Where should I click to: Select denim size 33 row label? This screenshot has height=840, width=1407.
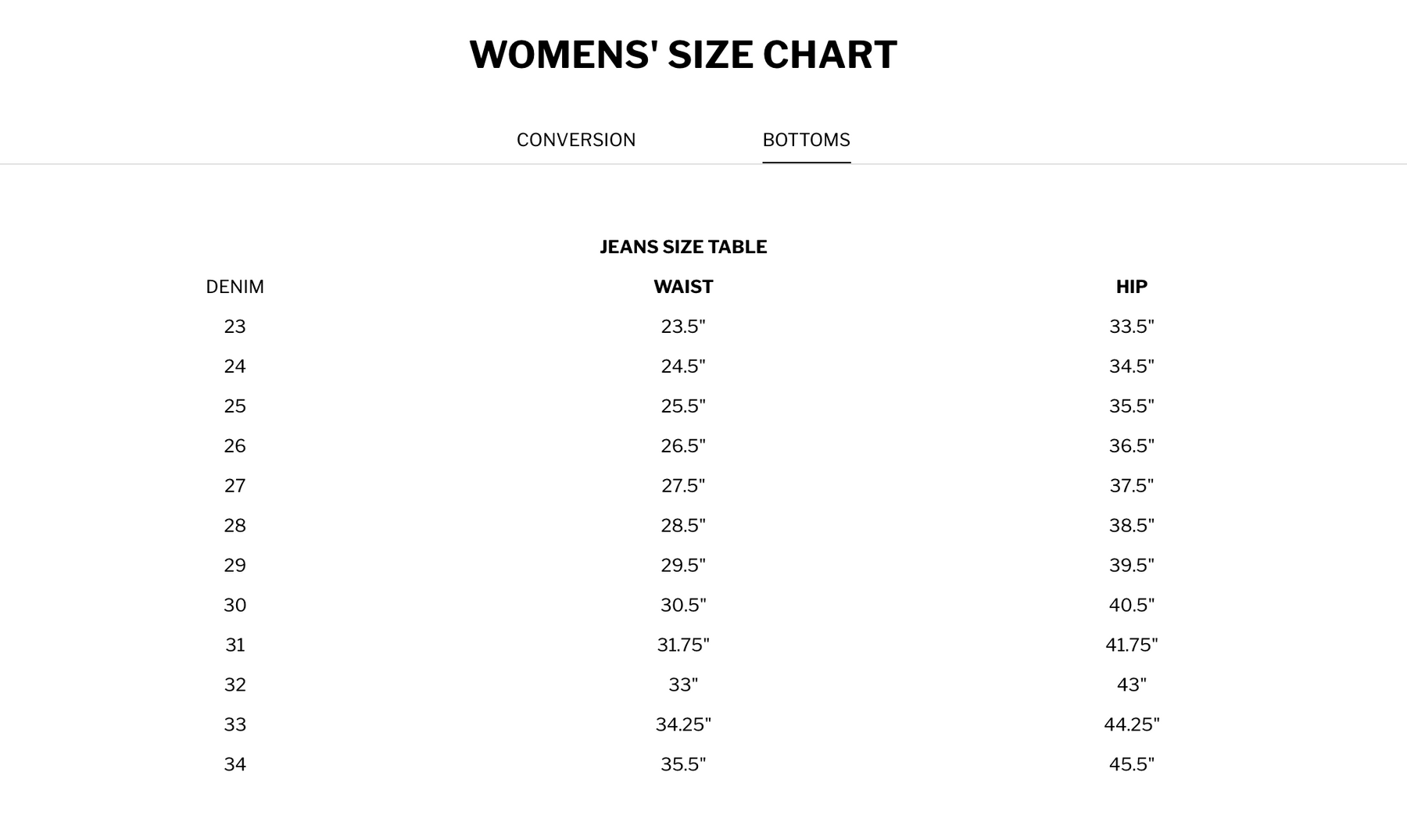pos(234,725)
